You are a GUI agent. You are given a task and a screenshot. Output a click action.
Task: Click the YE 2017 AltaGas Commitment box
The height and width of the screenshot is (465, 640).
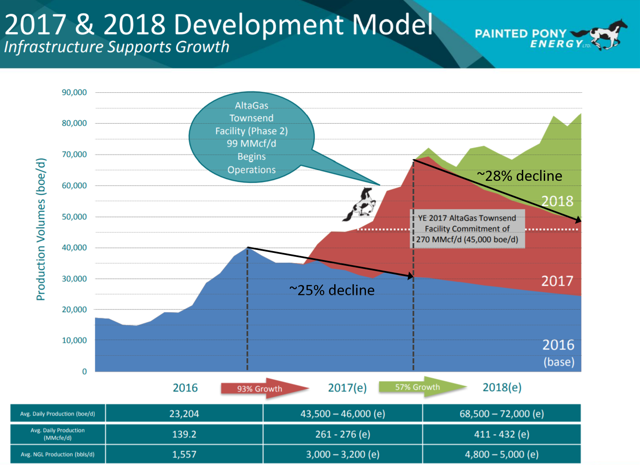coord(467,229)
